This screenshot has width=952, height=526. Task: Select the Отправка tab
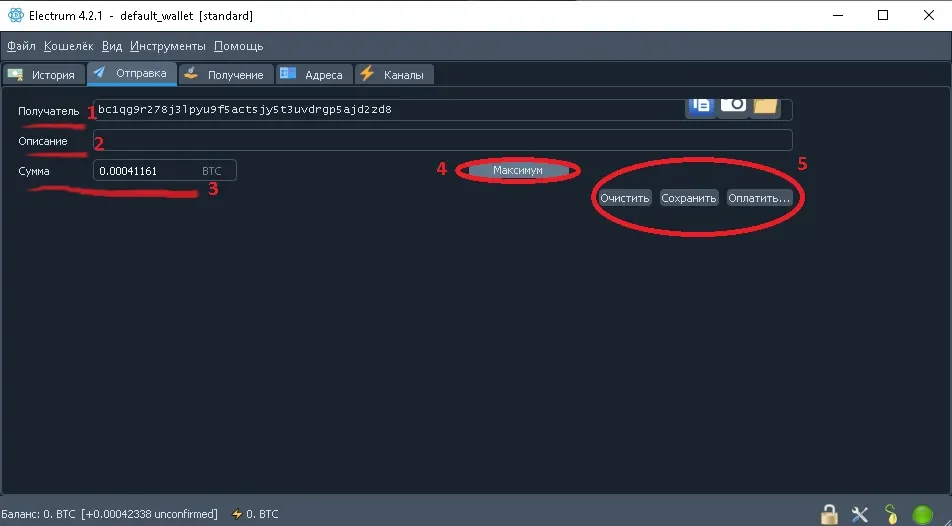[x=132, y=73]
